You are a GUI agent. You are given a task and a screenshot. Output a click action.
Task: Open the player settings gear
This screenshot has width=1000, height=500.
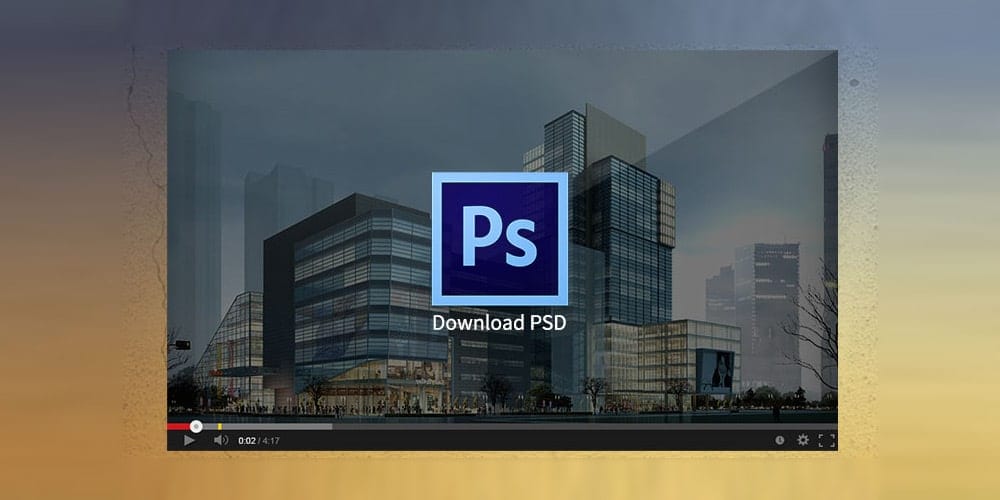coord(803,440)
